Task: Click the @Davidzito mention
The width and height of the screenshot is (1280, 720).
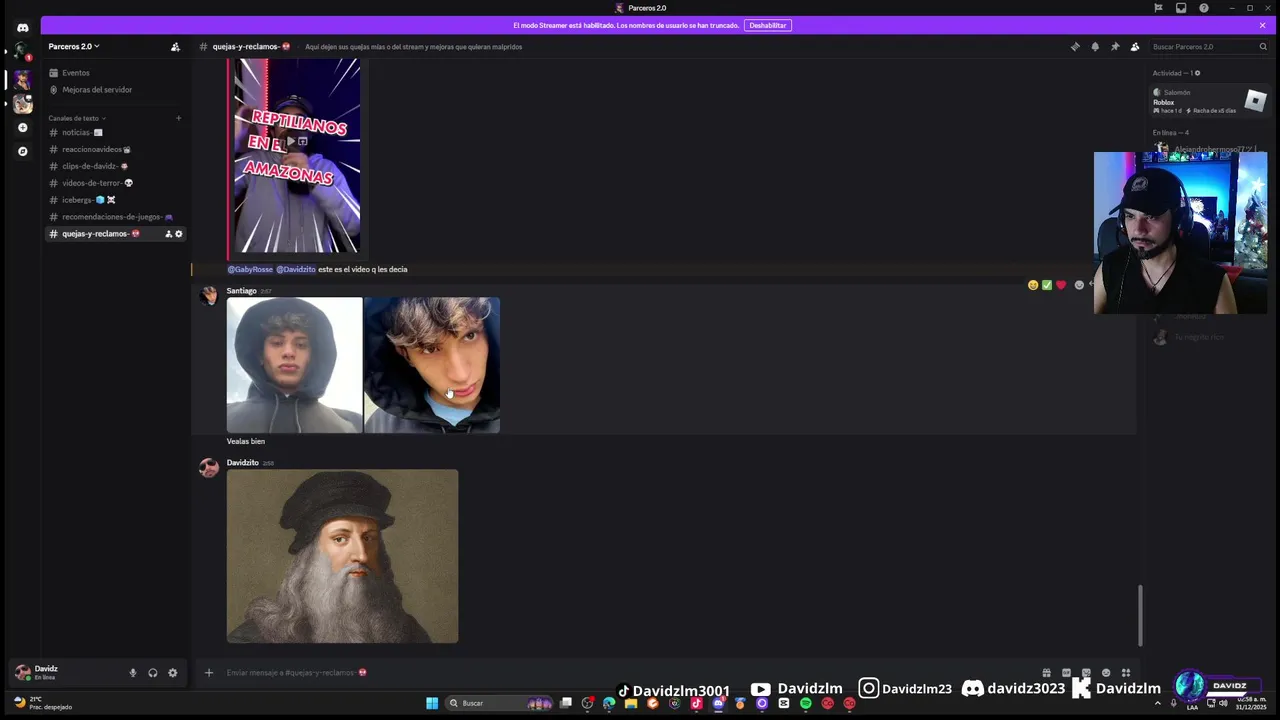Action: click(x=296, y=269)
